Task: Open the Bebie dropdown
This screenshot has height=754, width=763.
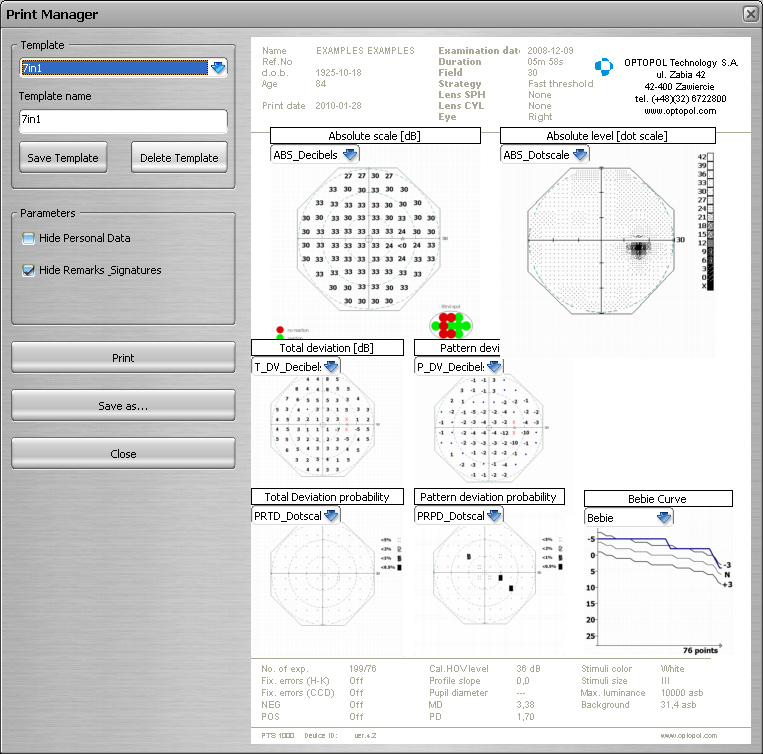Action: pos(664,517)
